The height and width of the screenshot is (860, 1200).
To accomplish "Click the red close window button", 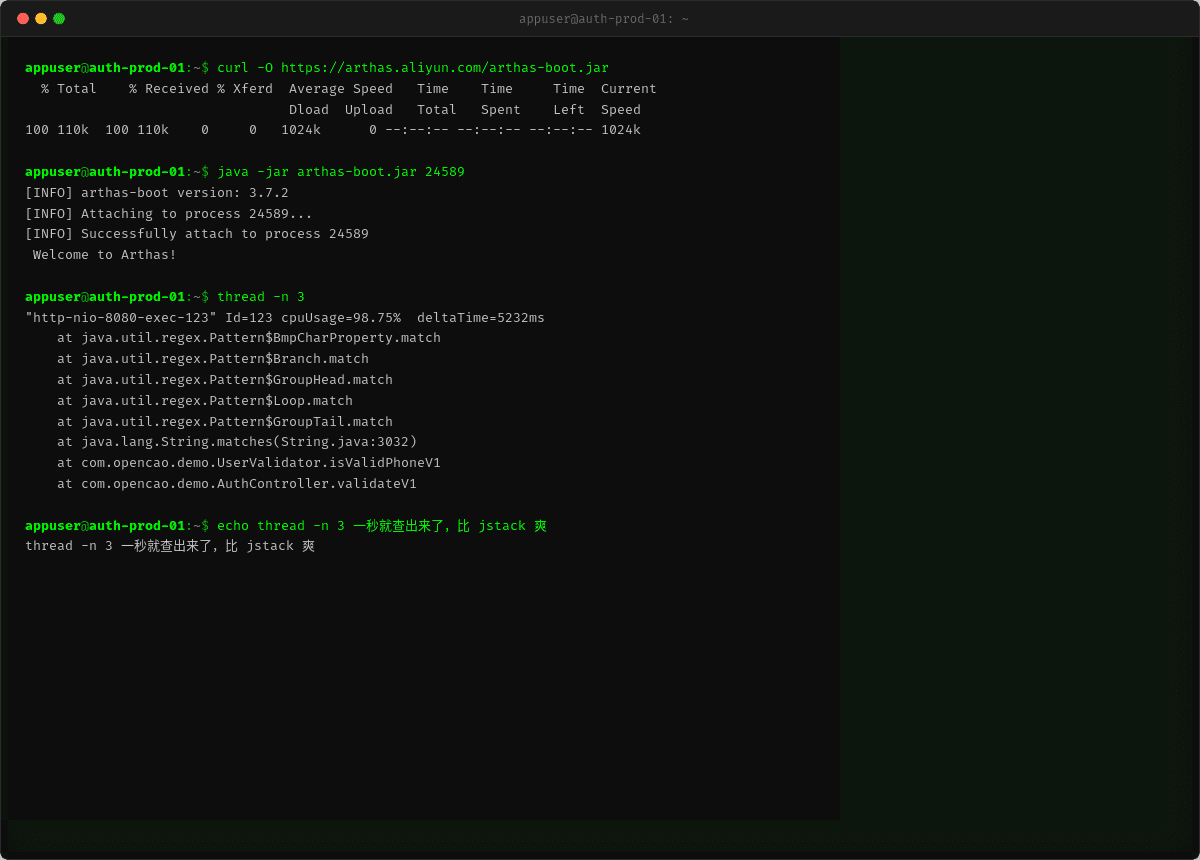I will pos(23,18).
